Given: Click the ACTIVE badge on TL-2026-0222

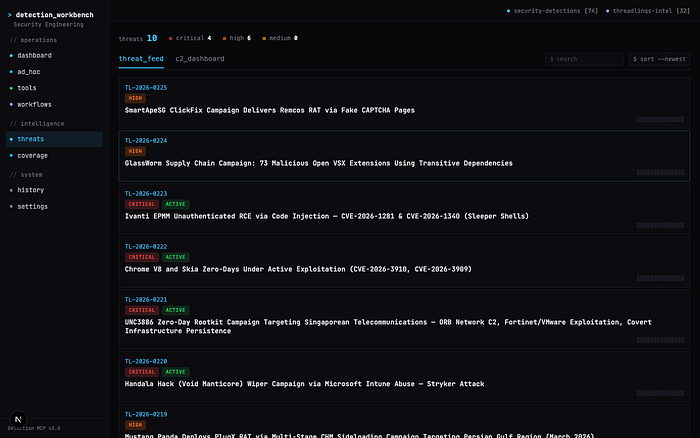Looking at the screenshot, I should pos(175,257).
